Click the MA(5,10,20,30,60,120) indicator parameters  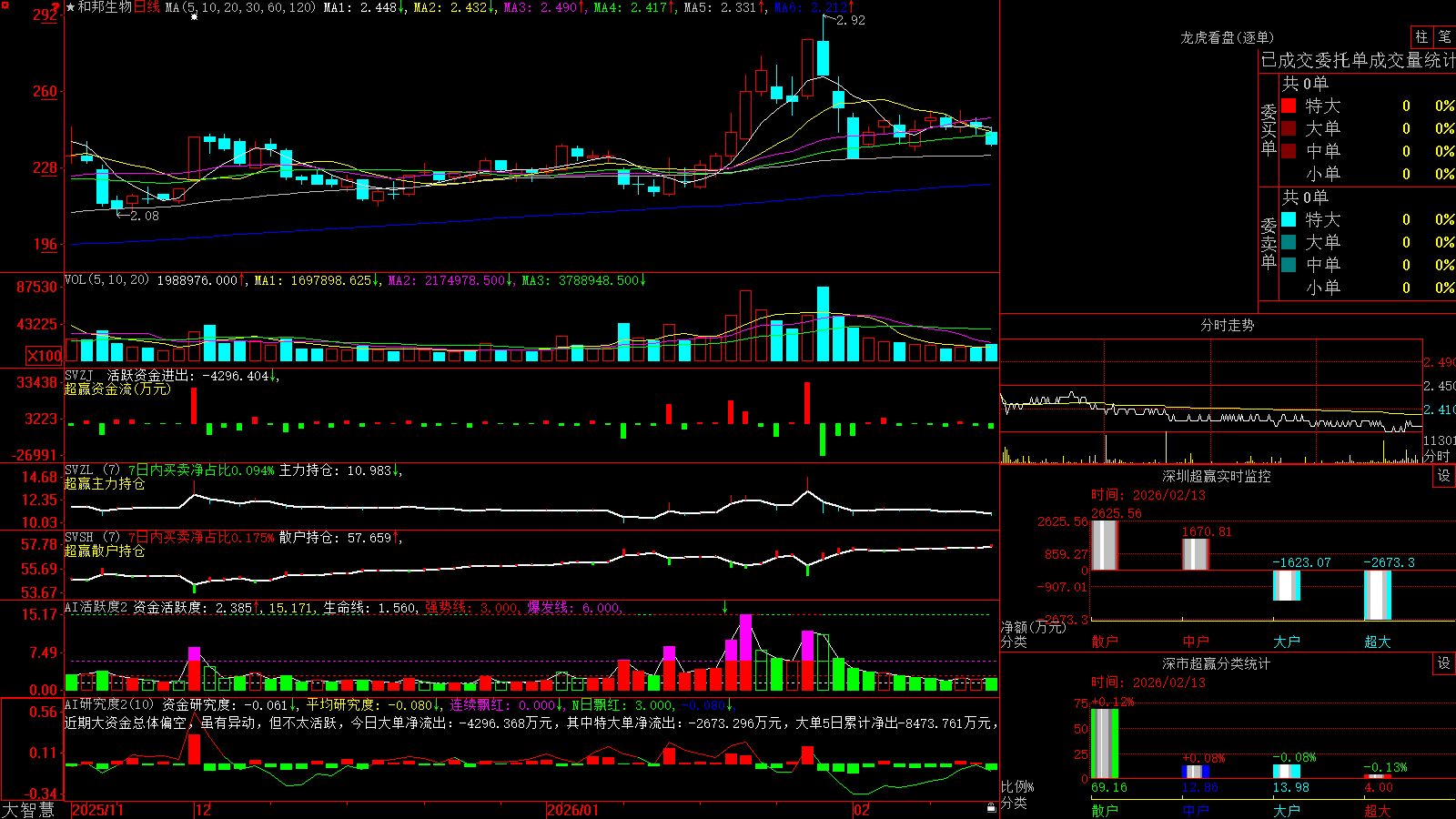coord(240,7)
